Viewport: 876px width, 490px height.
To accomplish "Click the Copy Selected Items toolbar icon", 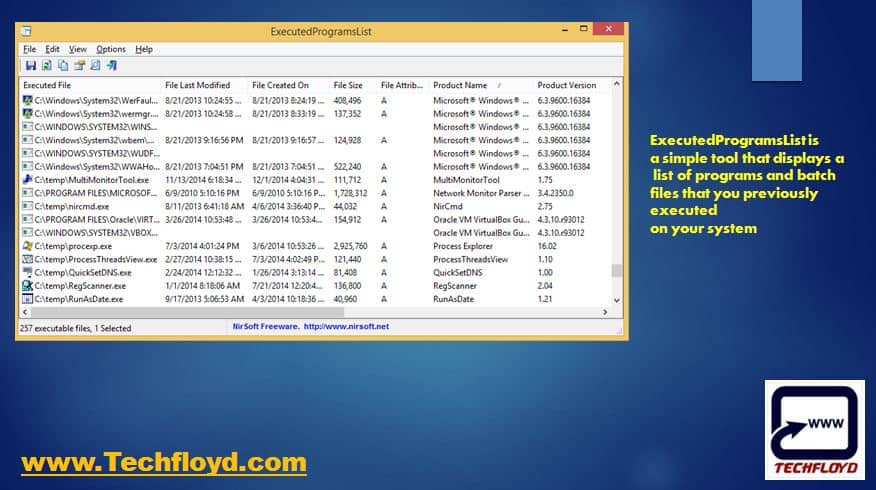I will tap(63, 65).
